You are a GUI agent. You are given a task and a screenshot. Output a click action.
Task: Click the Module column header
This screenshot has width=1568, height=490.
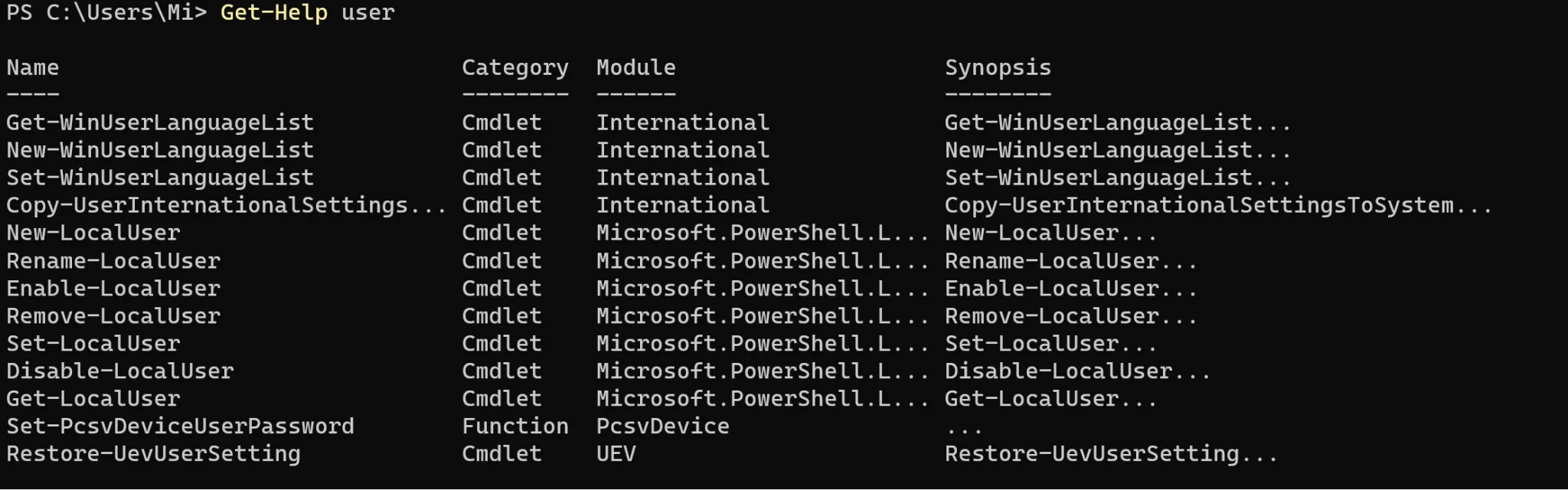point(635,68)
